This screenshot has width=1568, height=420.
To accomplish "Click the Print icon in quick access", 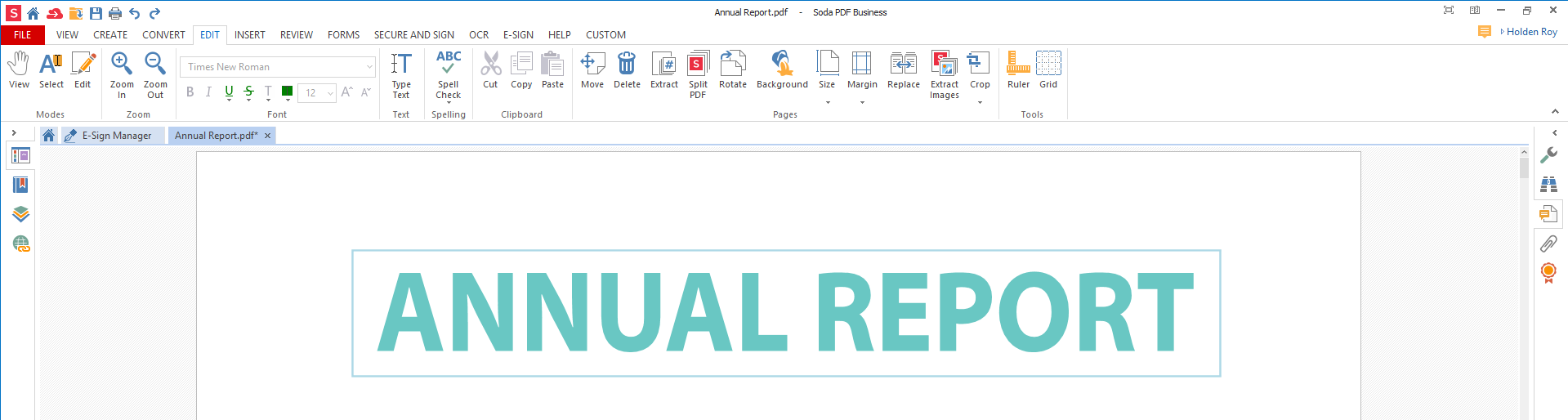I will pyautogui.click(x=115, y=13).
